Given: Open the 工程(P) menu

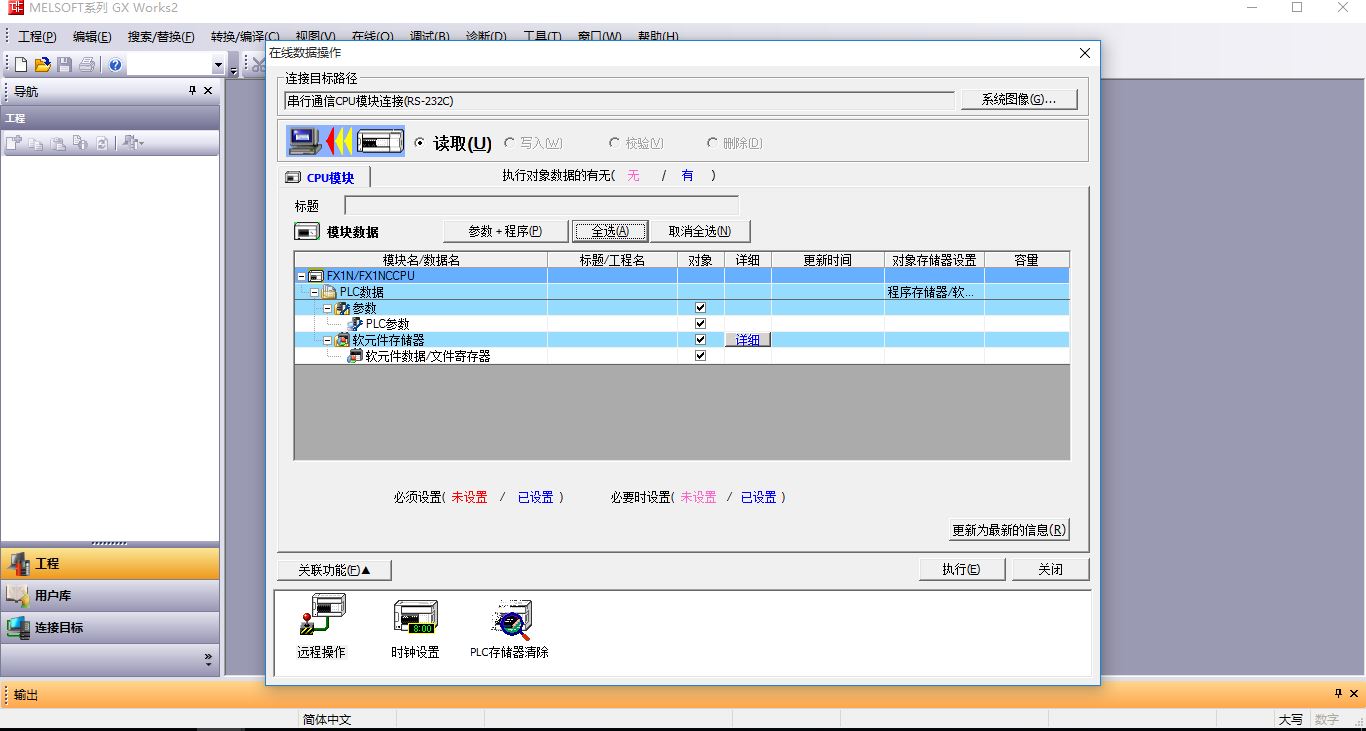Looking at the screenshot, I should tap(37, 37).
